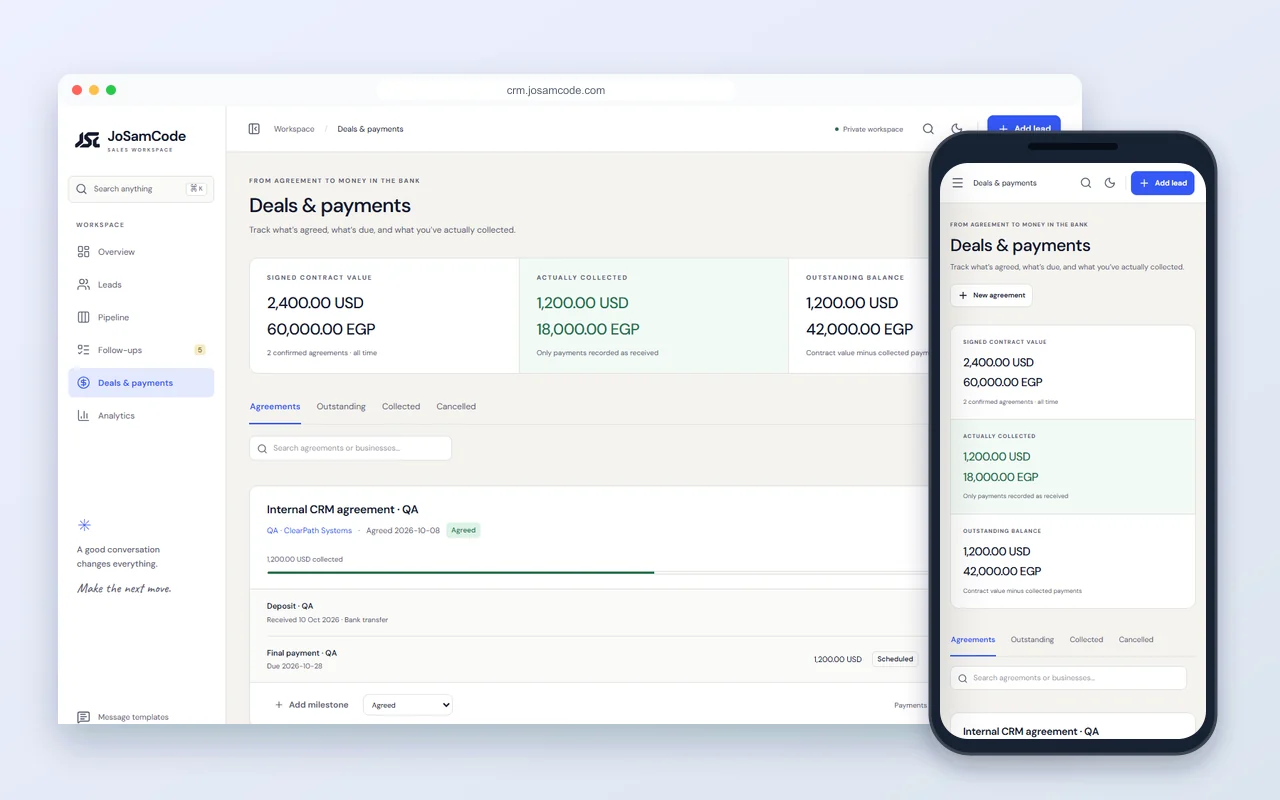The image size is (1280, 800).
Task: Switch to Collected tab on desktop
Action: click(401, 407)
